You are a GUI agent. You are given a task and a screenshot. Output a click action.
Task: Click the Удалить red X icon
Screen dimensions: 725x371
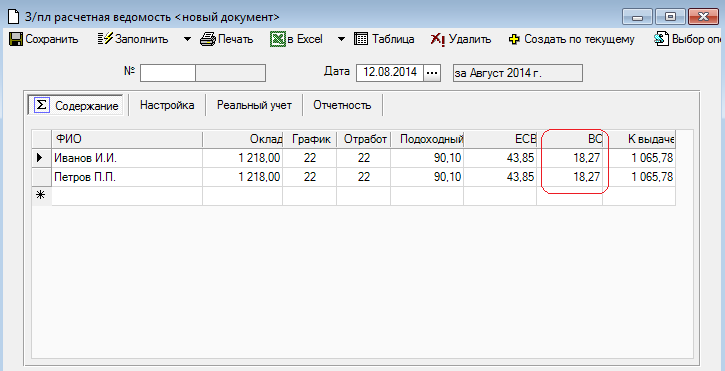pyautogui.click(x=438, y=39)
